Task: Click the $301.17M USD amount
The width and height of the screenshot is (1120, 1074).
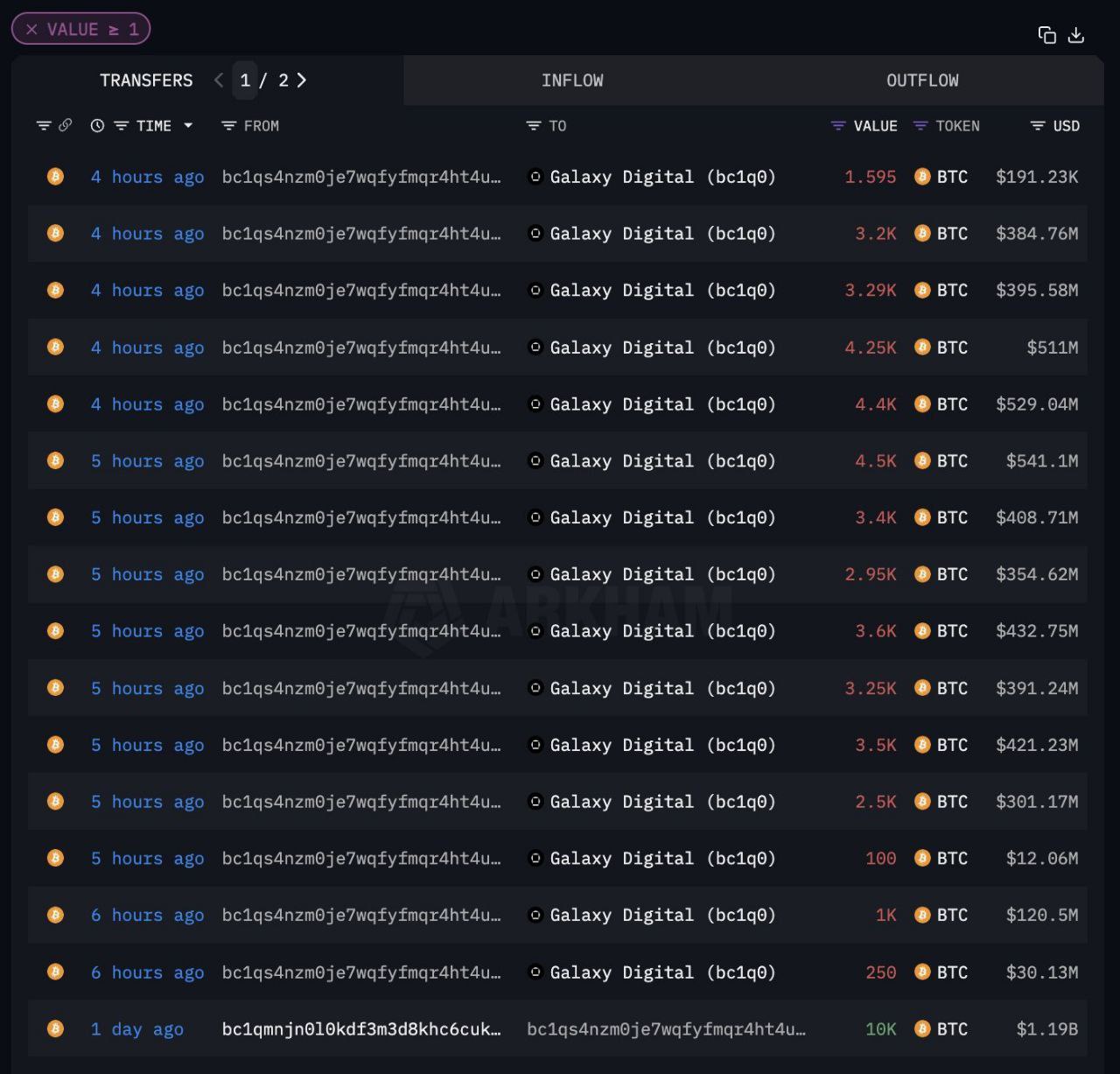Action: click(x=1037, y=802)
